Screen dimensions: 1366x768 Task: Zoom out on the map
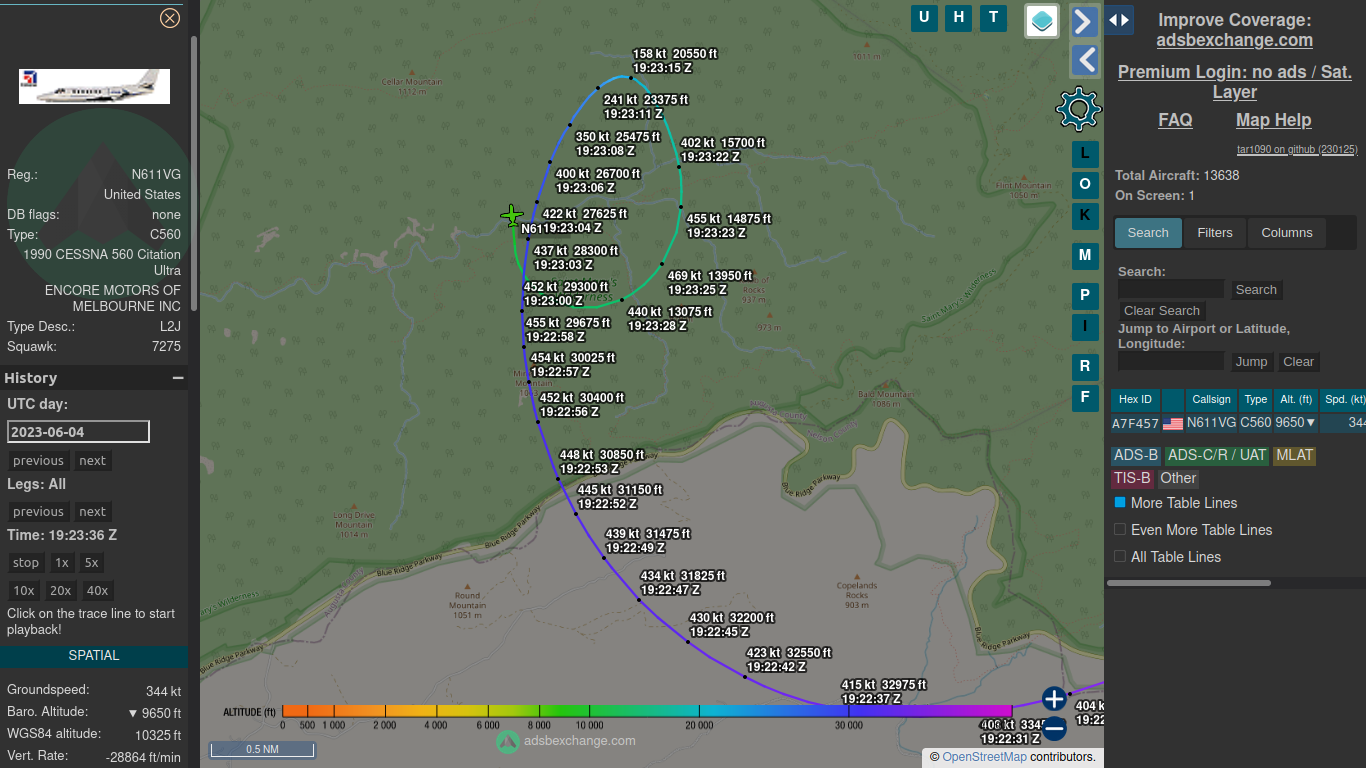pos(1054,729)
